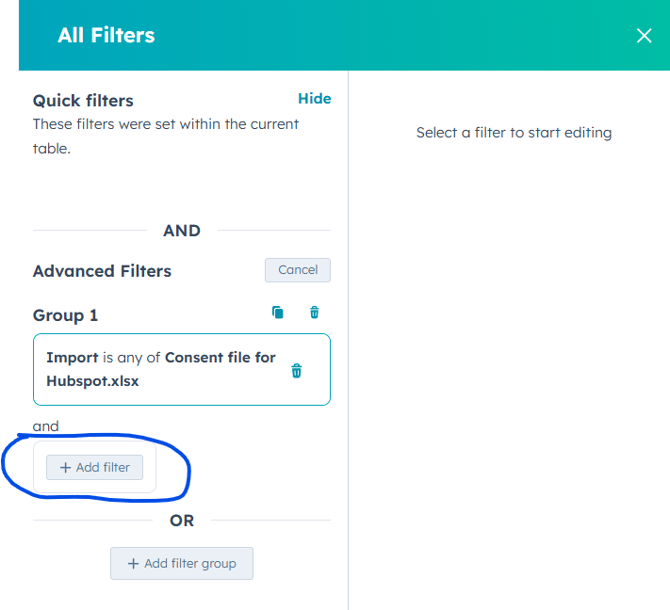The width and height of the screenshot is (670, 610).
Task: Select the Group 1 label
Action: (66, 315)
